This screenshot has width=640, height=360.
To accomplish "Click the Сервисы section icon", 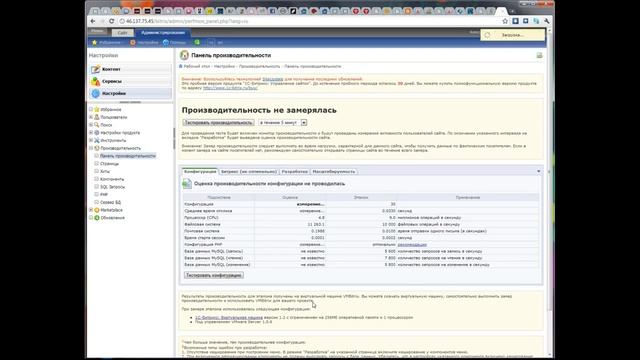I will tap(96, 81).
